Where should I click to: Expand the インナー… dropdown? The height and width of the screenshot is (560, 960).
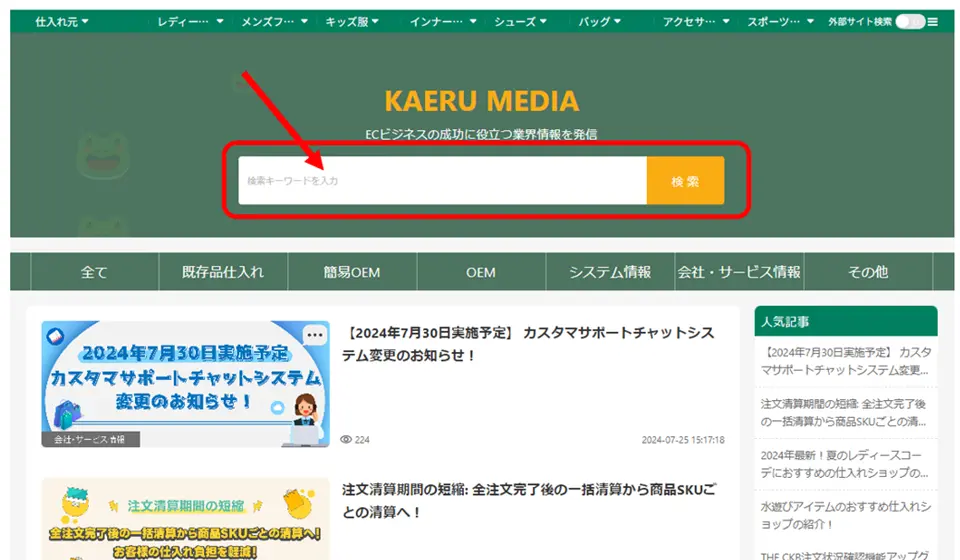tap(443, 22)
